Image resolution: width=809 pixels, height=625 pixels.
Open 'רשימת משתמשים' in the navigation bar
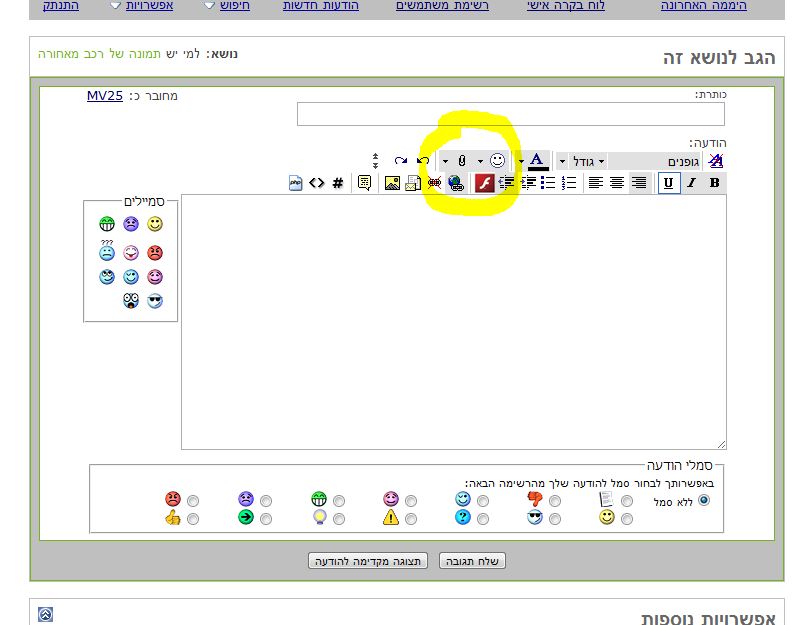[442, 6]
